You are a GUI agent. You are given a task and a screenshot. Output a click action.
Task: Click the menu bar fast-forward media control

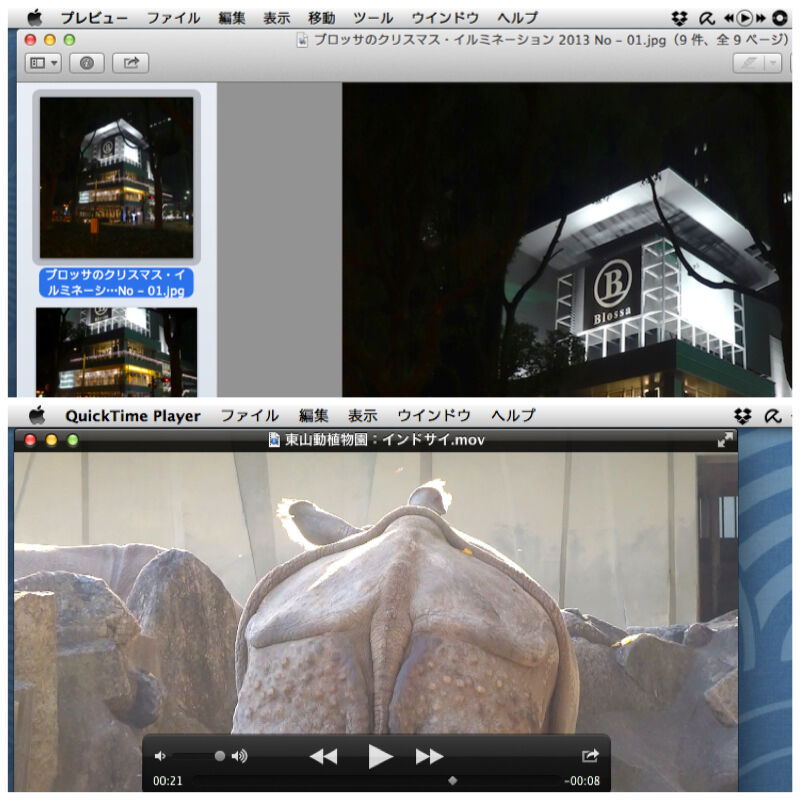tap(760, 18)
